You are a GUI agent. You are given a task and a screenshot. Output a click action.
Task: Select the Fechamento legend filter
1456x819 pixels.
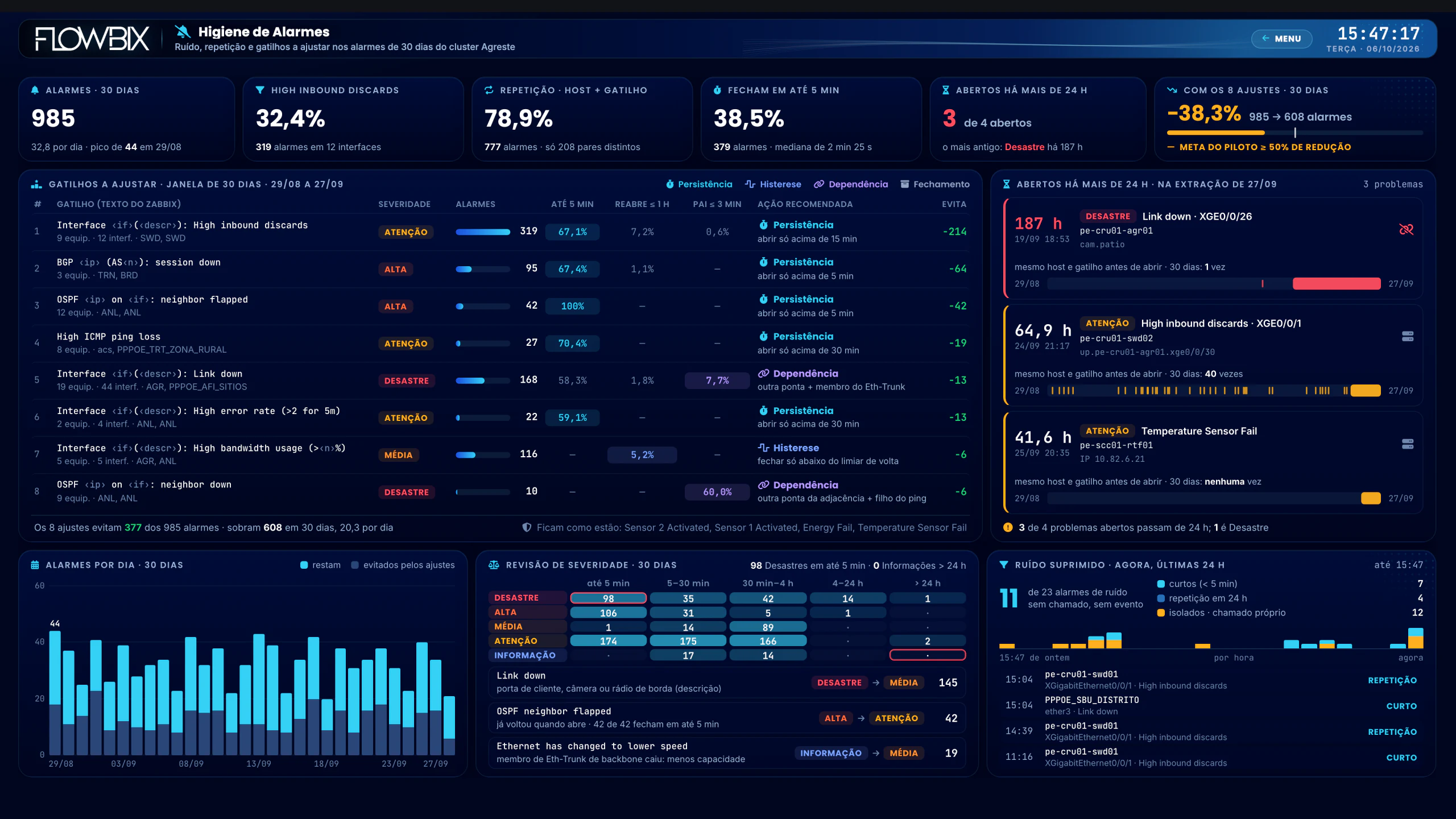pyautogui.click(x=935, y=184)
